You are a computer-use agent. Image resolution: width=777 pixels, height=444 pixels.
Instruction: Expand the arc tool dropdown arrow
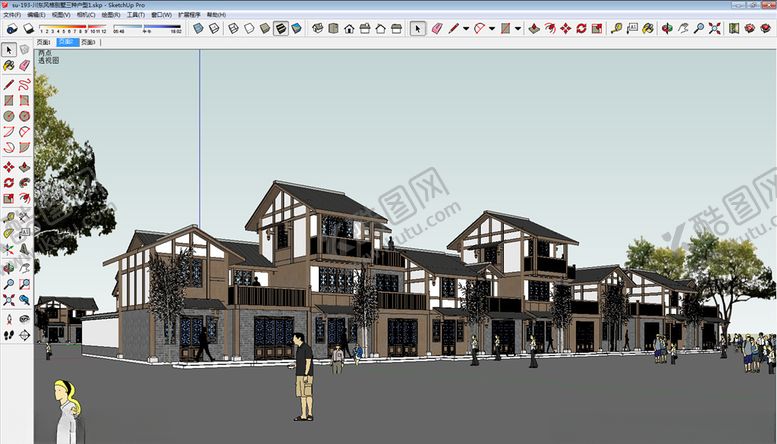[x=491, y=29]
